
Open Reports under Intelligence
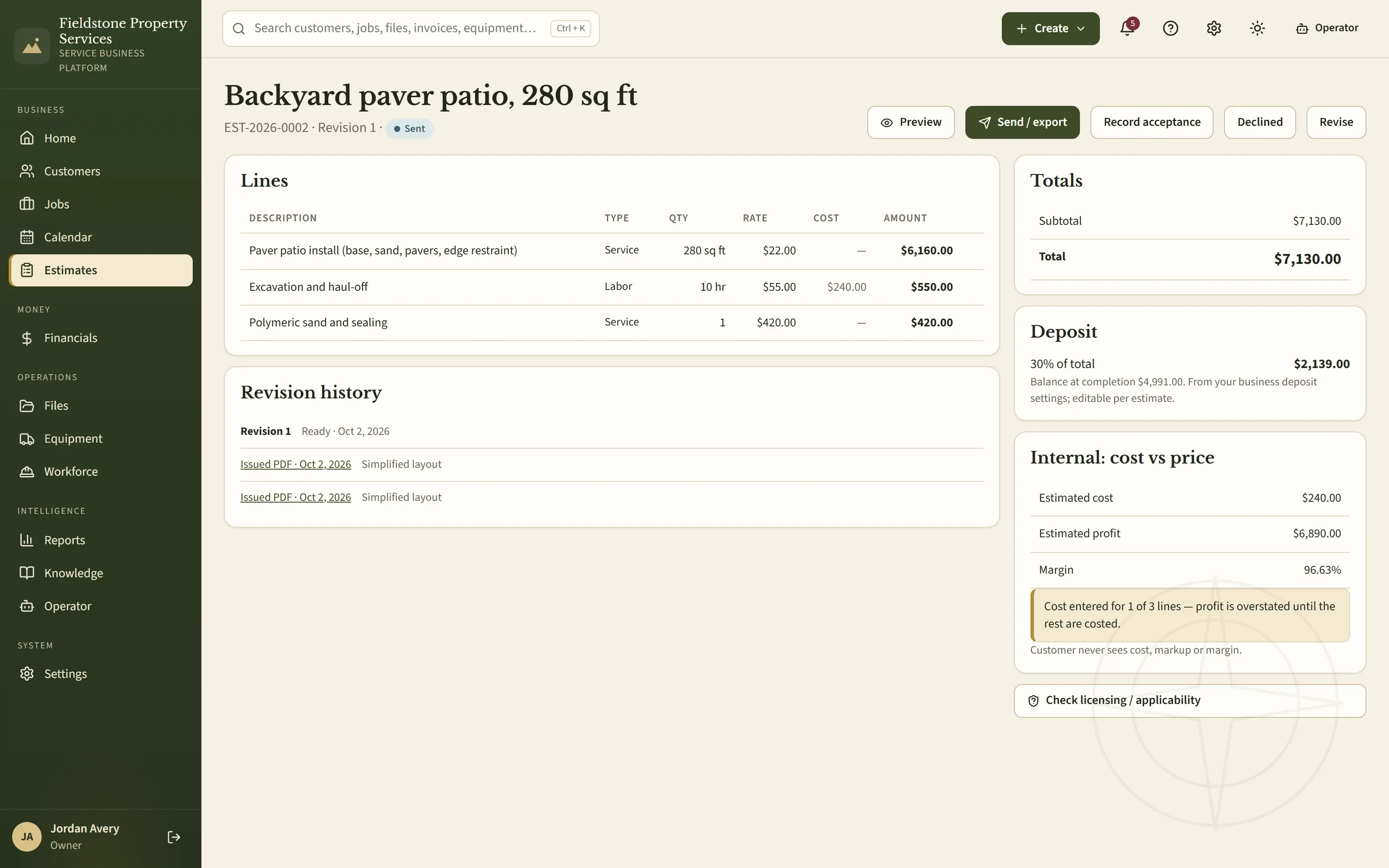pos(100,540)
